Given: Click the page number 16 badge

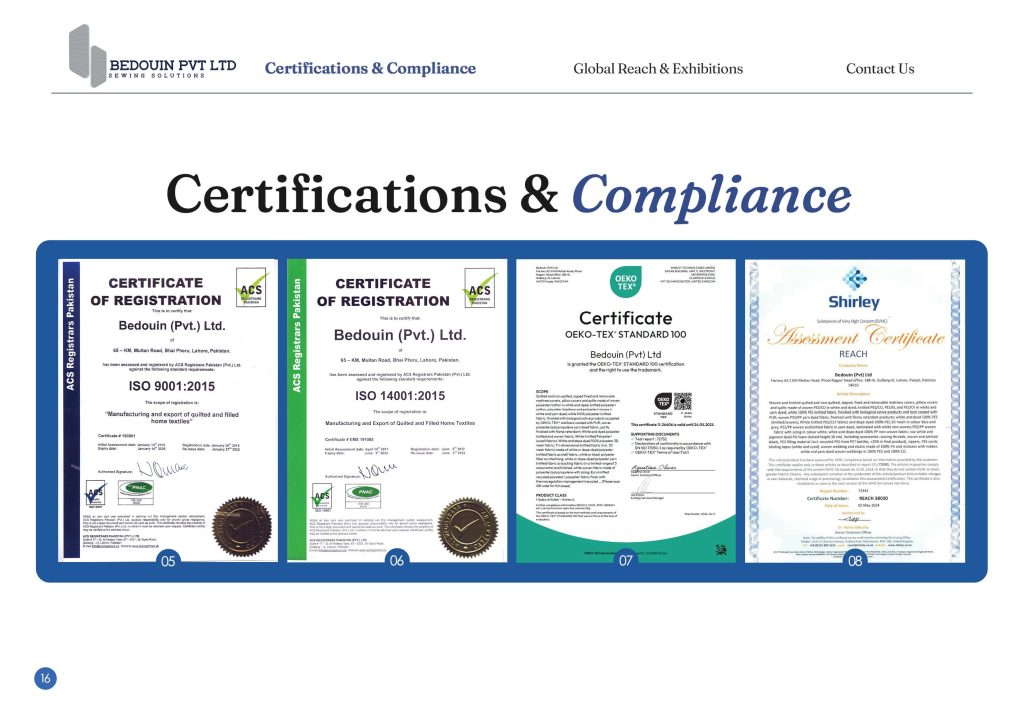Looking at the screenshot, I should coord(46,678).
